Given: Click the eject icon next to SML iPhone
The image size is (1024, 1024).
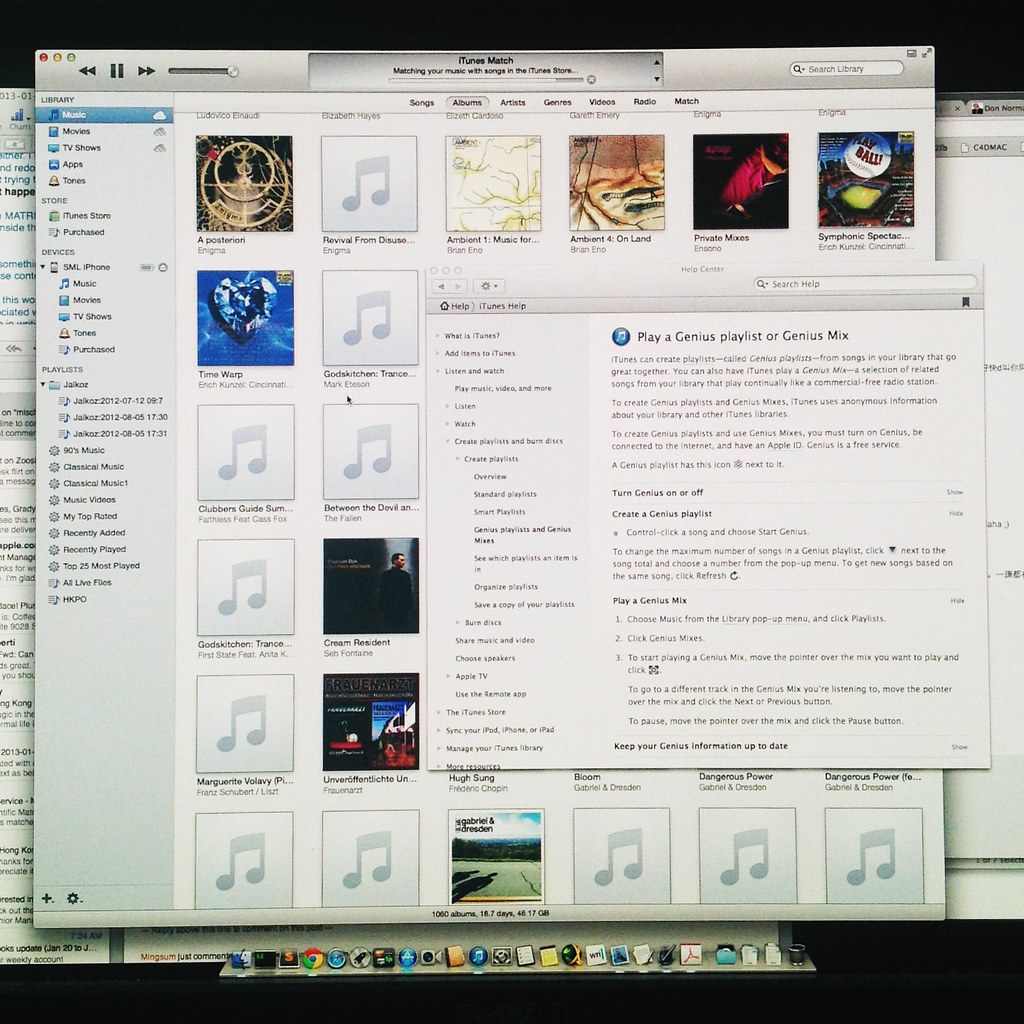Looking at the screenshot, I should tap(163, 267).
